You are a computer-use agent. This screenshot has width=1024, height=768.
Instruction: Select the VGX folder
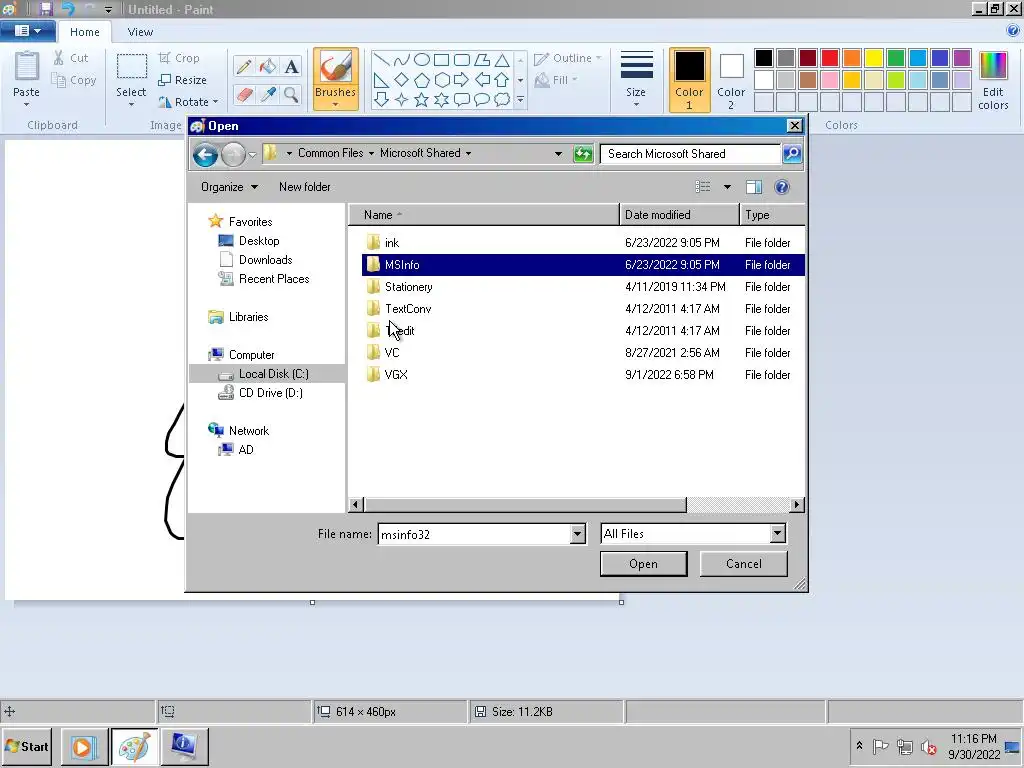[583, 374]
